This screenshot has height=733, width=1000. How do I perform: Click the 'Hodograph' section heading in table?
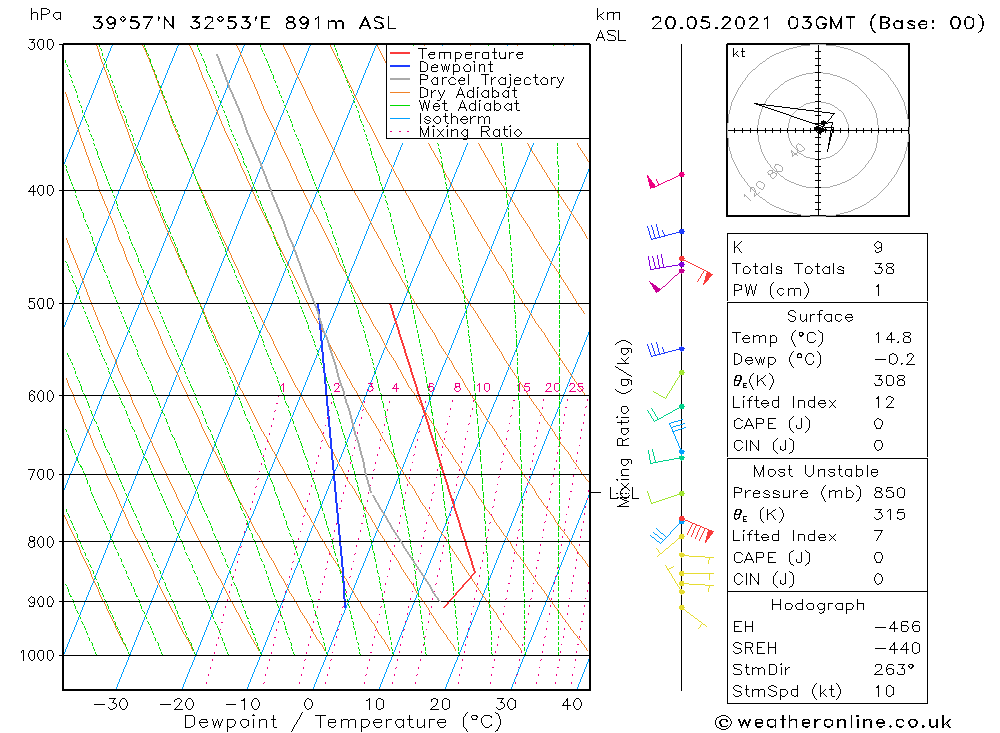pos(818,605)
